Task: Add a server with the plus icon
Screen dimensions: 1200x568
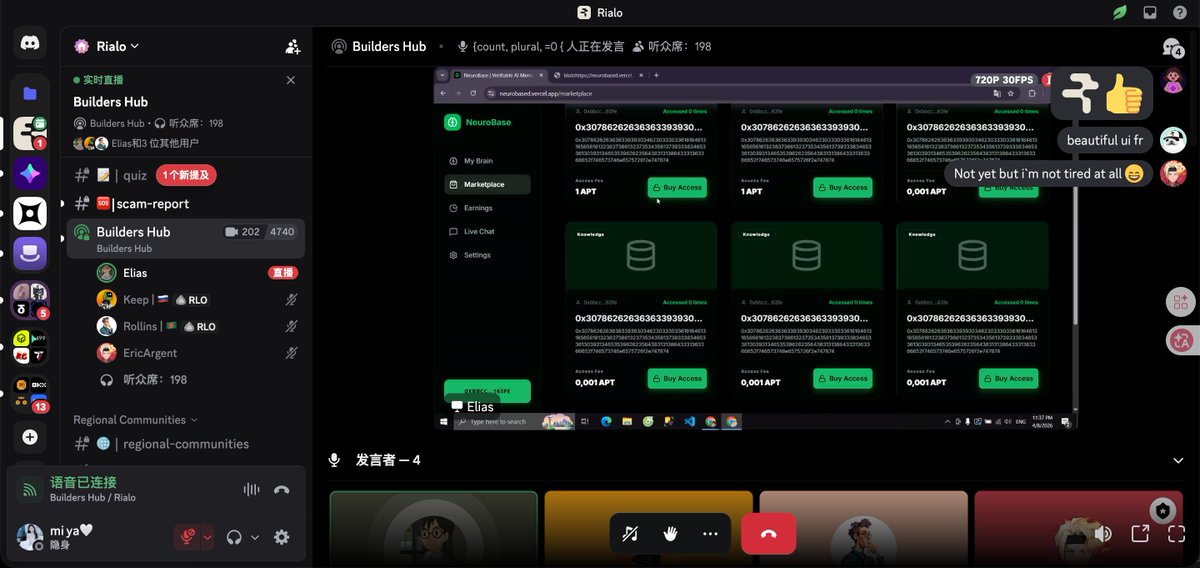Action: [x=30, y=437]
